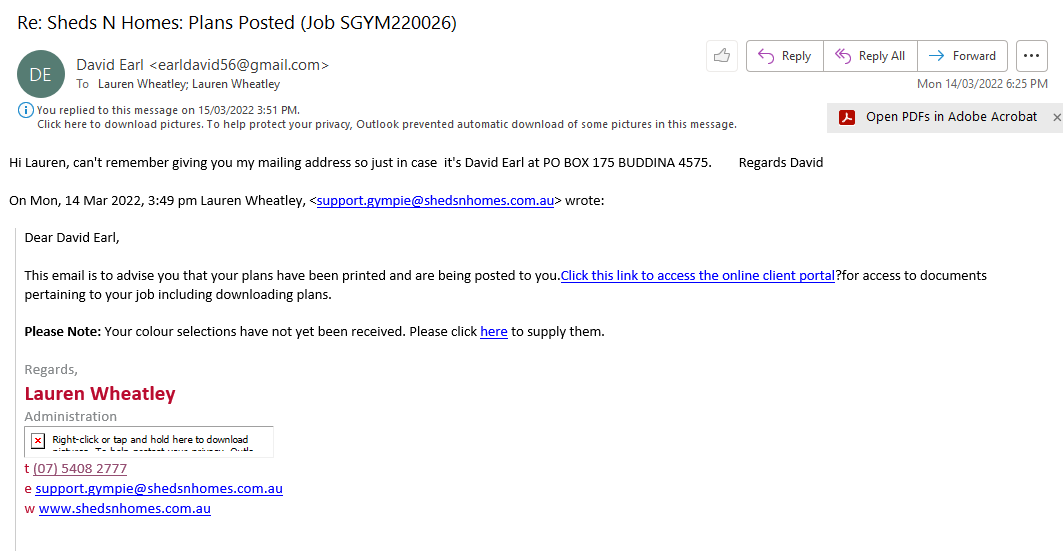
Task: Click the information icon in the info bar
Action: click(25, 110)
